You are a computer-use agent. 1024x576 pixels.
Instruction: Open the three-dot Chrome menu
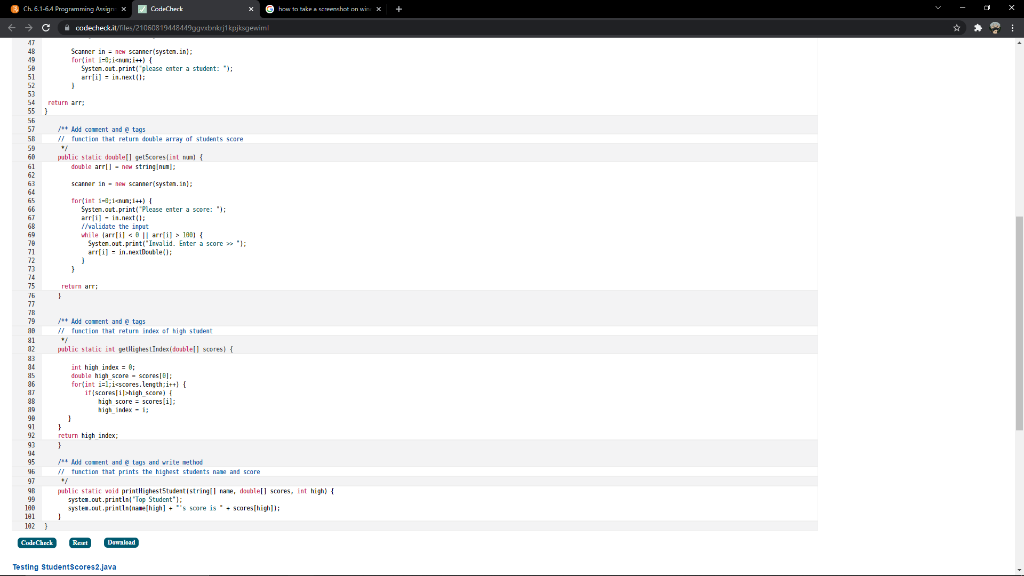pyautogui.click(x=1013, y=28)
